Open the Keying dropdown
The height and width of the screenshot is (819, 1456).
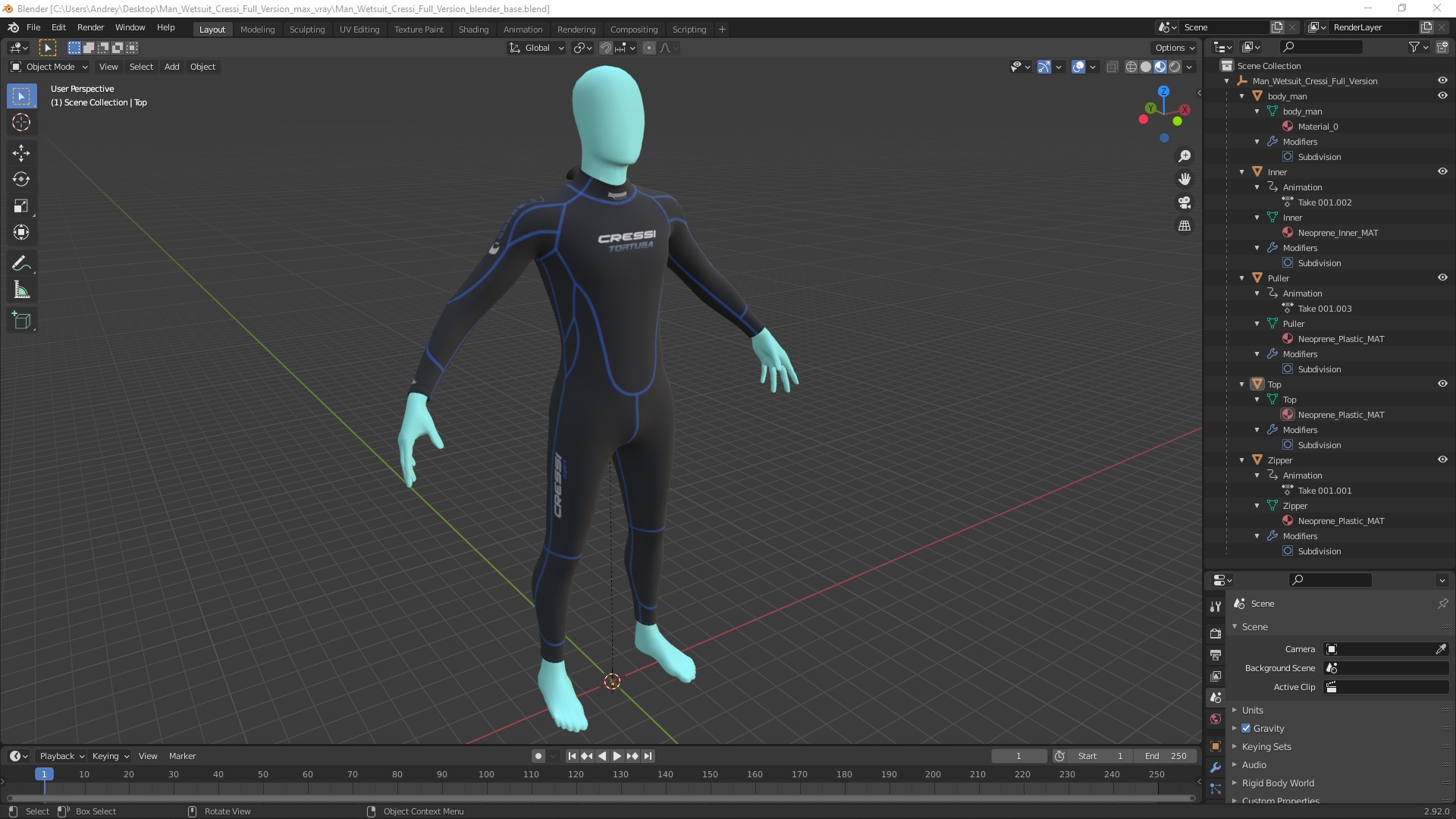(110, 756)
